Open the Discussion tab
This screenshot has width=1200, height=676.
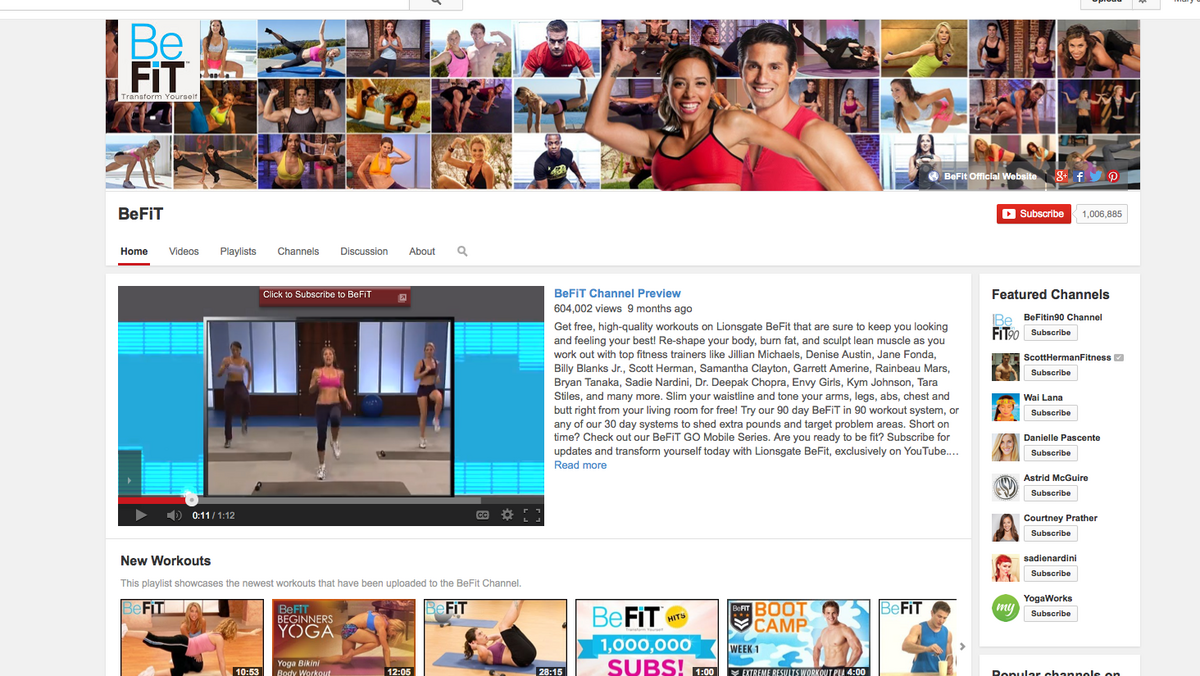(x=364, y=252)
